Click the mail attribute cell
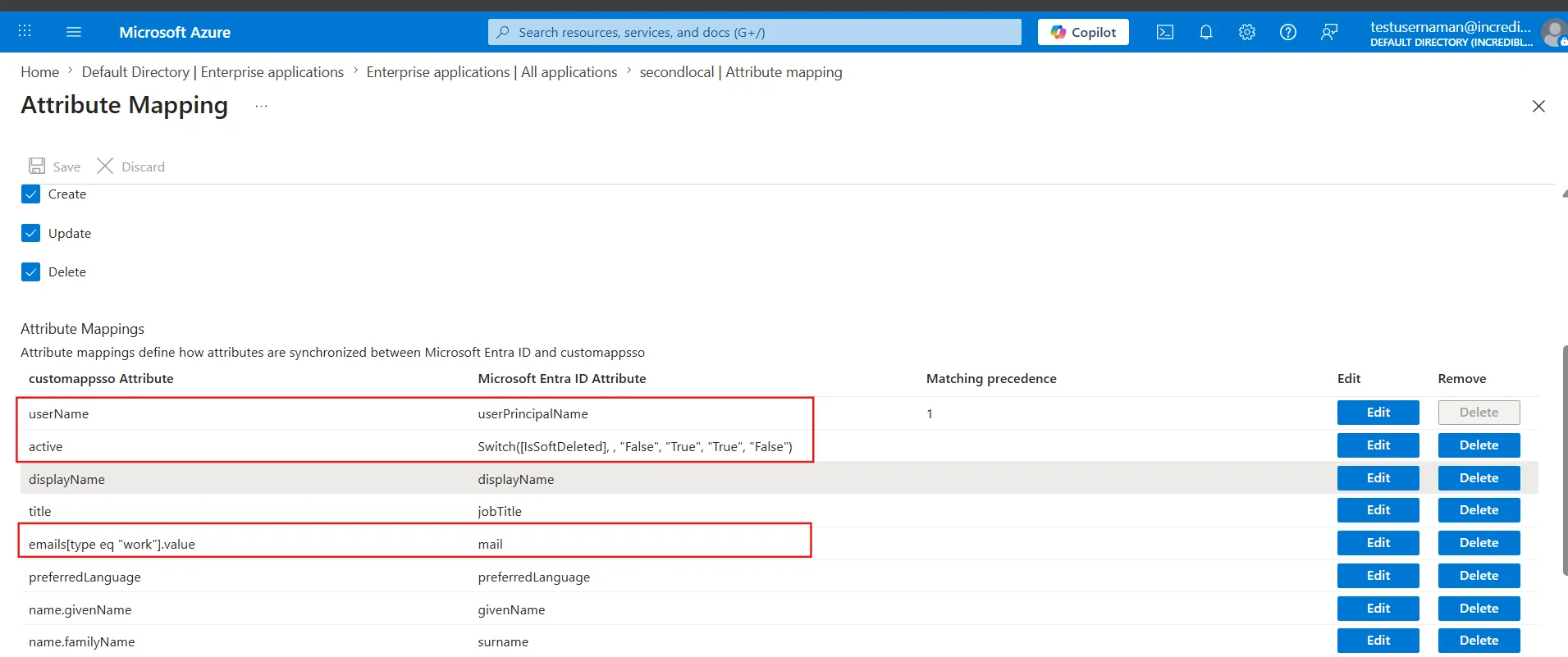 (x=490, y=545)
